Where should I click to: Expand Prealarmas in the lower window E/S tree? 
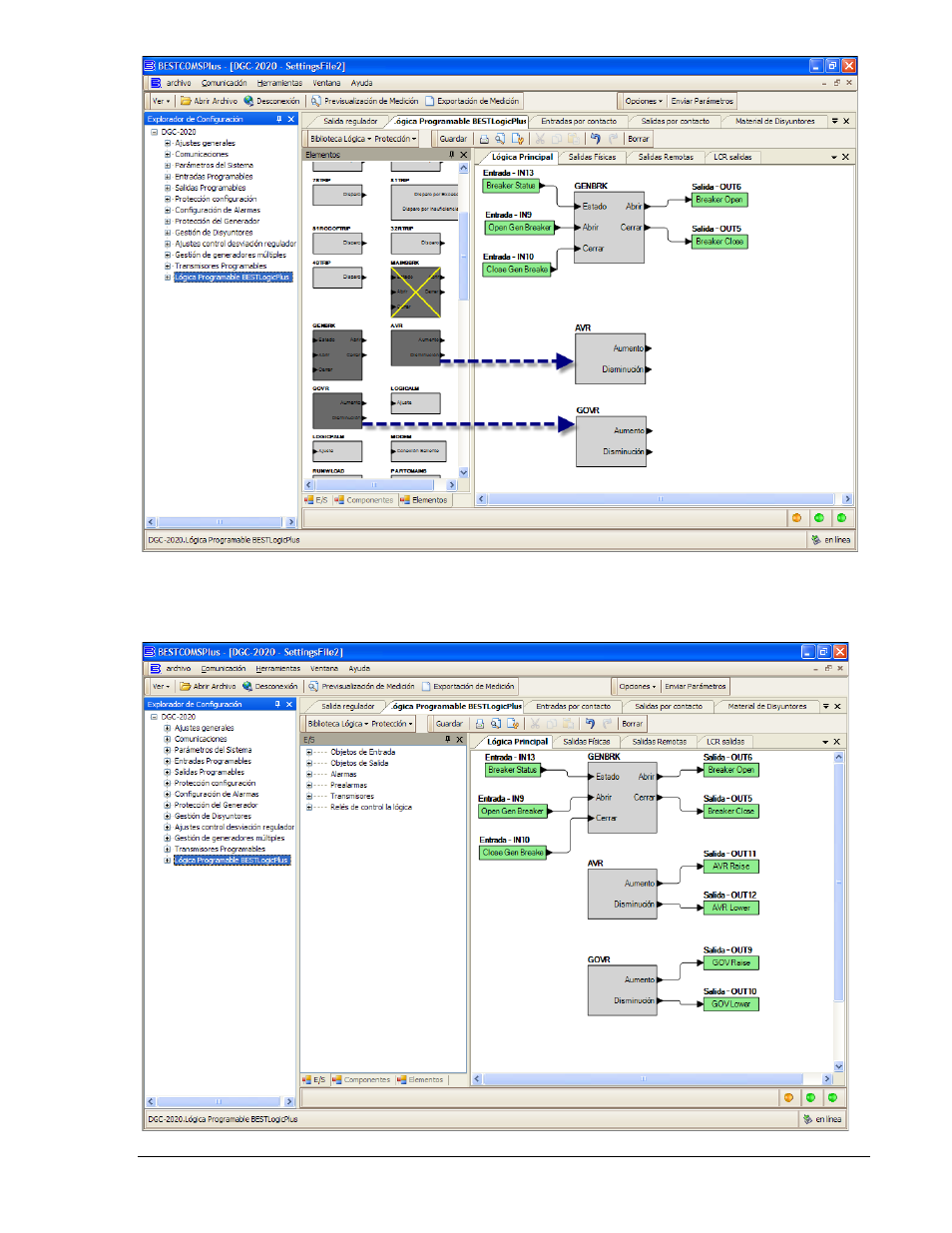(x=309, y=785)
